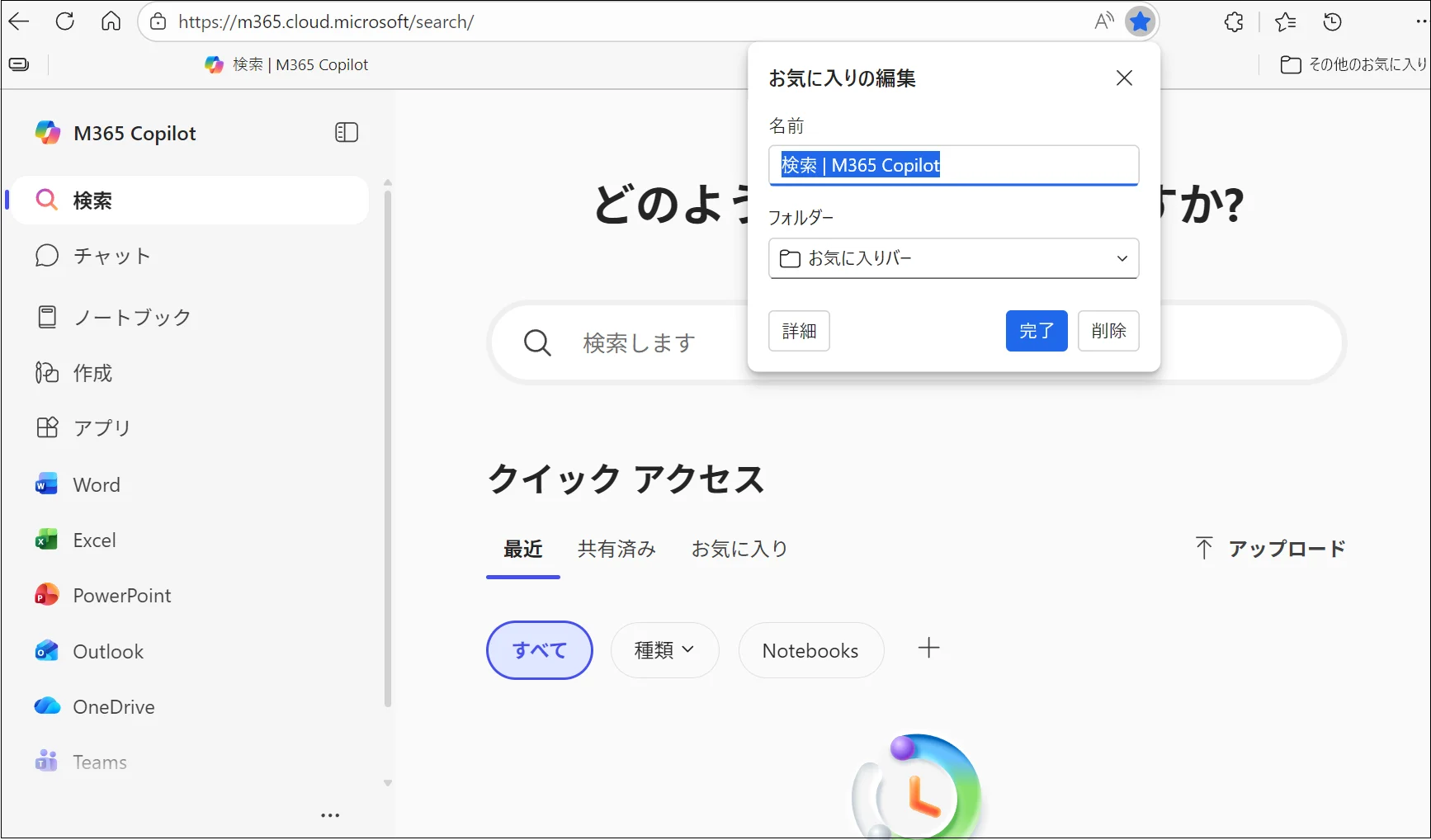
Task: Click the 完了 button
Action: tap(1036, 331)
